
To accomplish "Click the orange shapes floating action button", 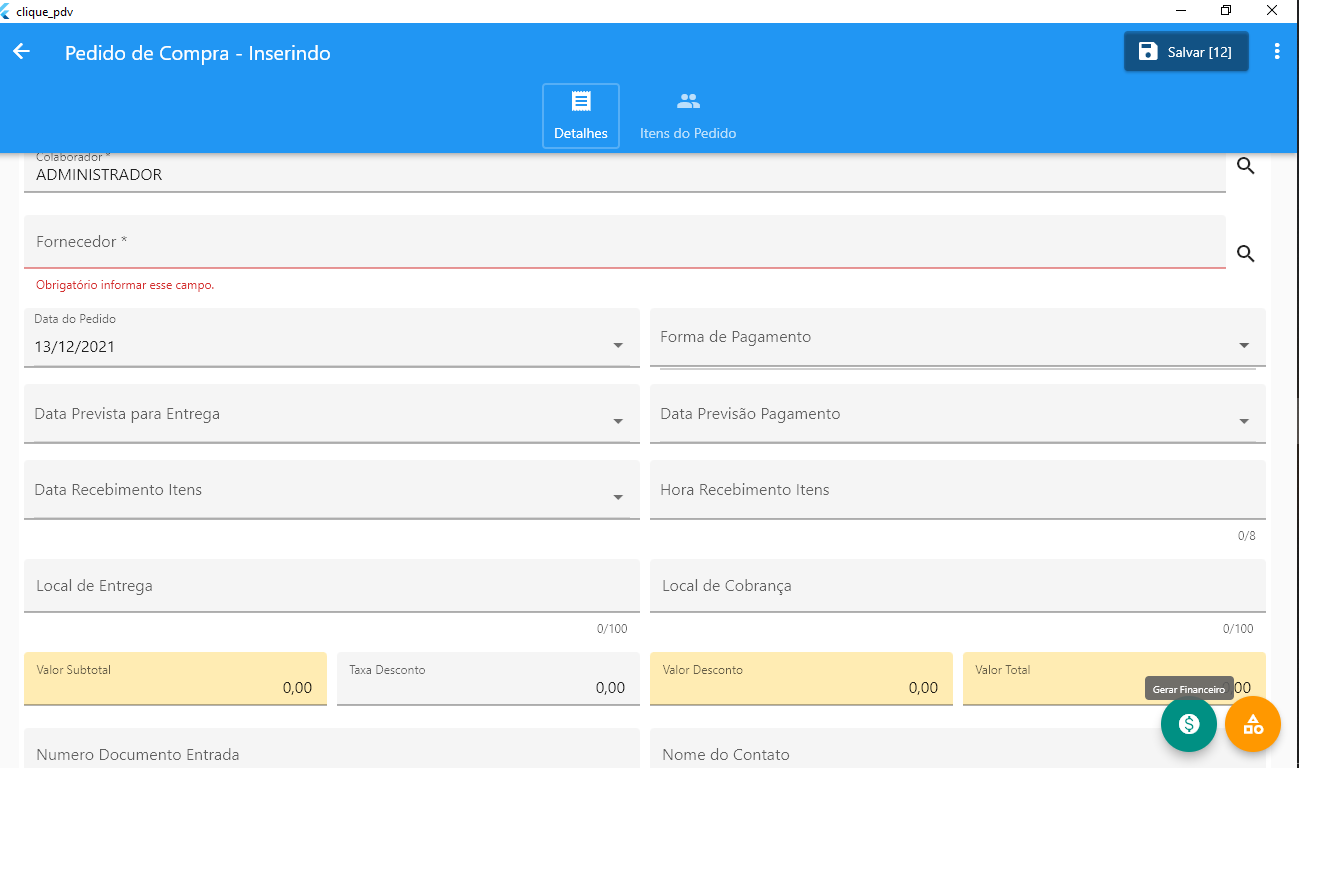I will [x=1253, y=724].
